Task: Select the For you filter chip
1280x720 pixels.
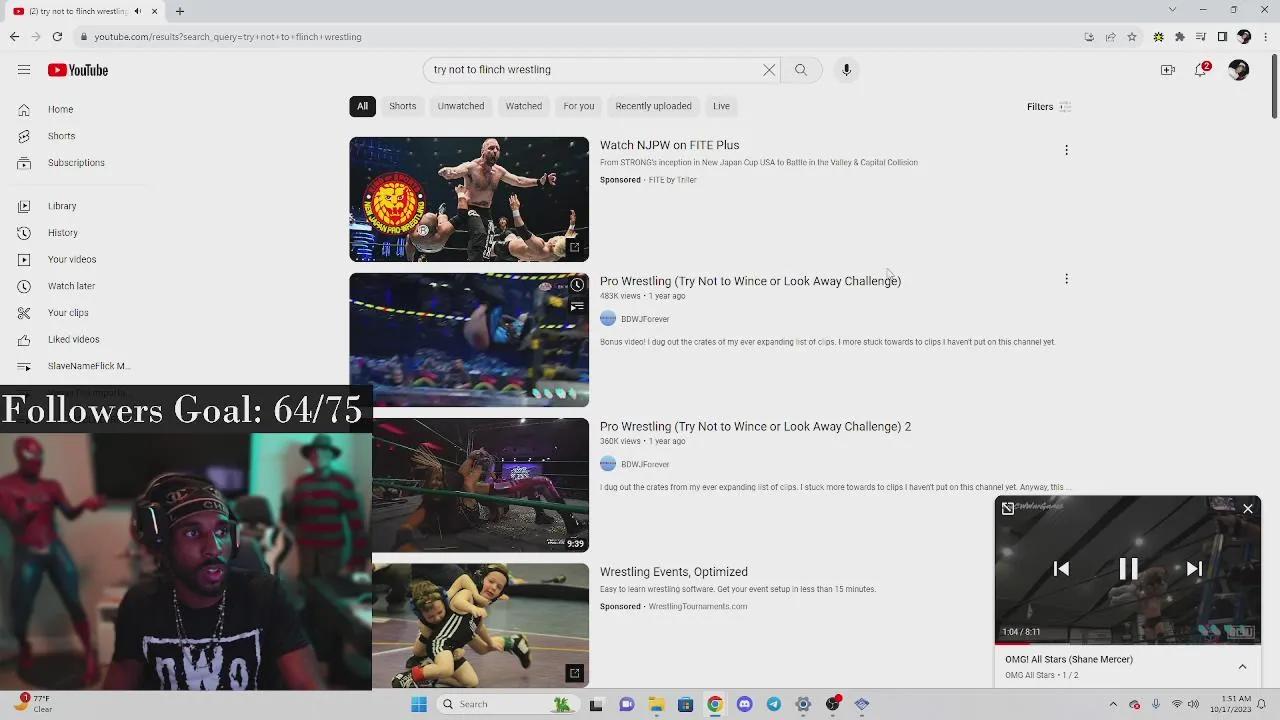Action: click(x=579, y=106)
